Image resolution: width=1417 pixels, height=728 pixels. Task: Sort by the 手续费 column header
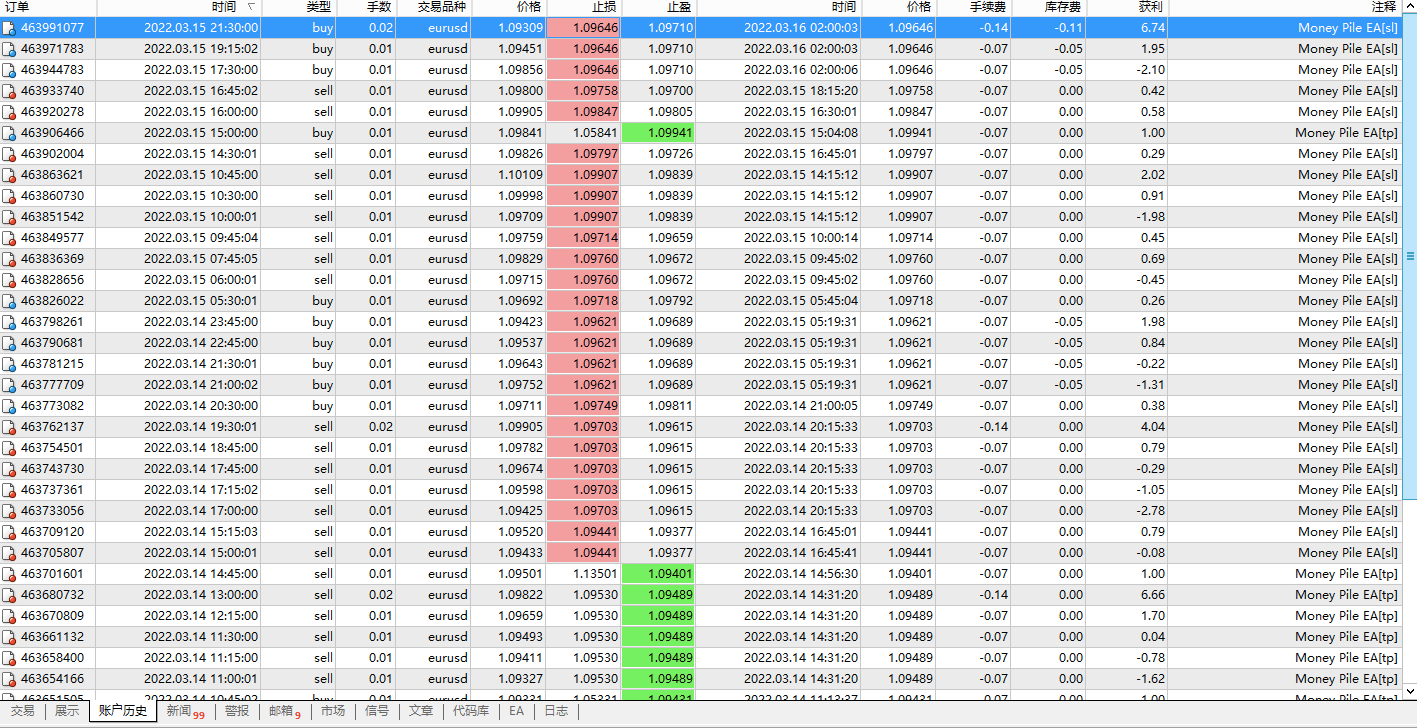[973, 7]
